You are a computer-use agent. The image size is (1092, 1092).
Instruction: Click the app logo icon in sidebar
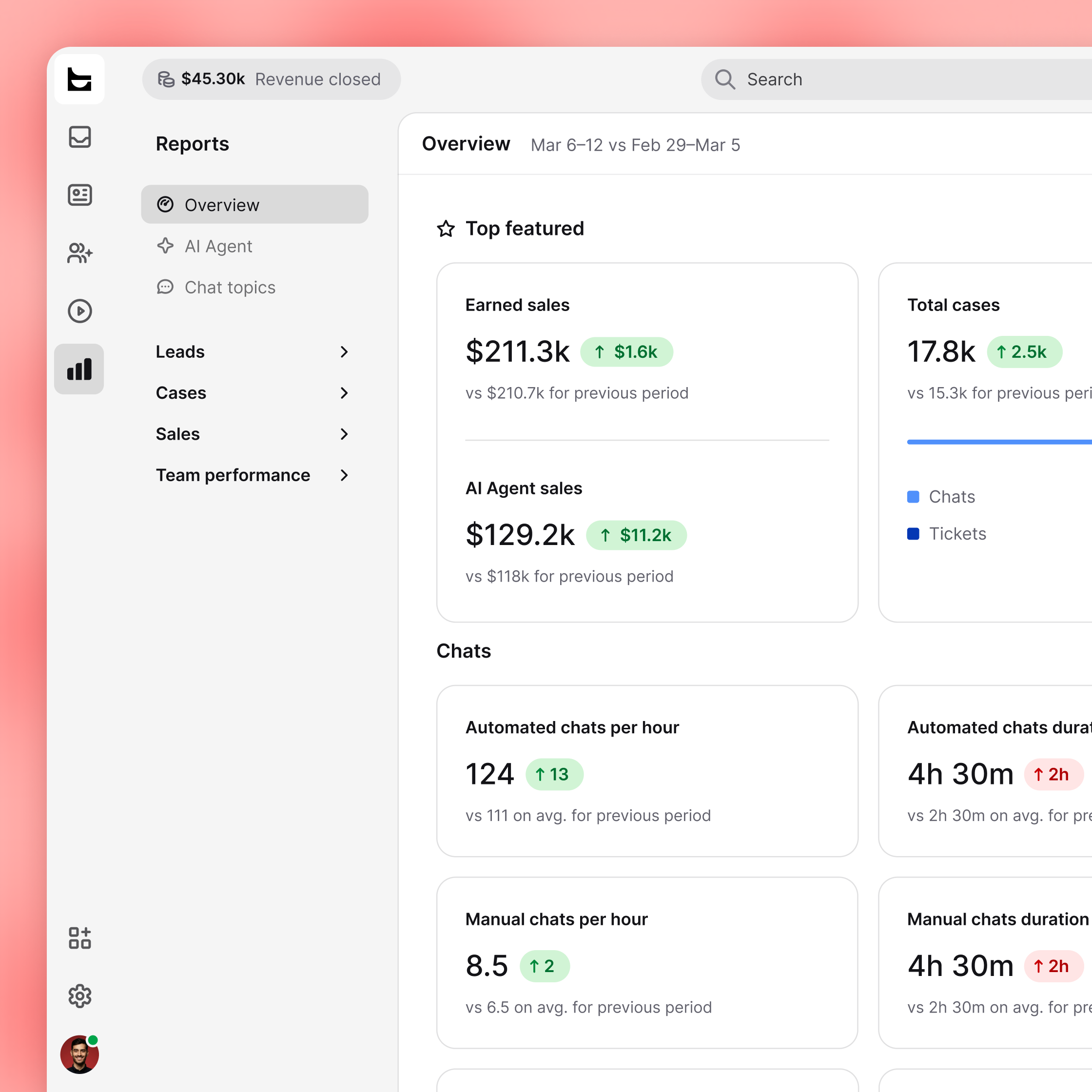79,79
